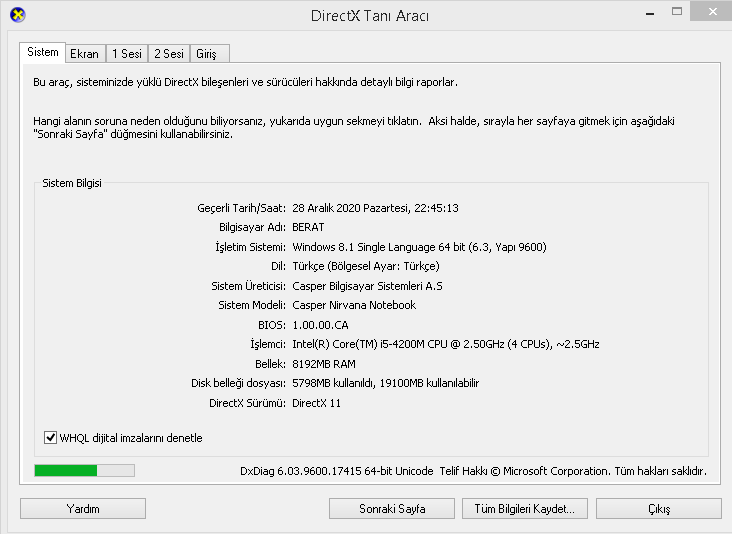Image resolution: width=732 pixels, height=534 pixels.
Task: Click the İşlemci label
Action: 268,344
